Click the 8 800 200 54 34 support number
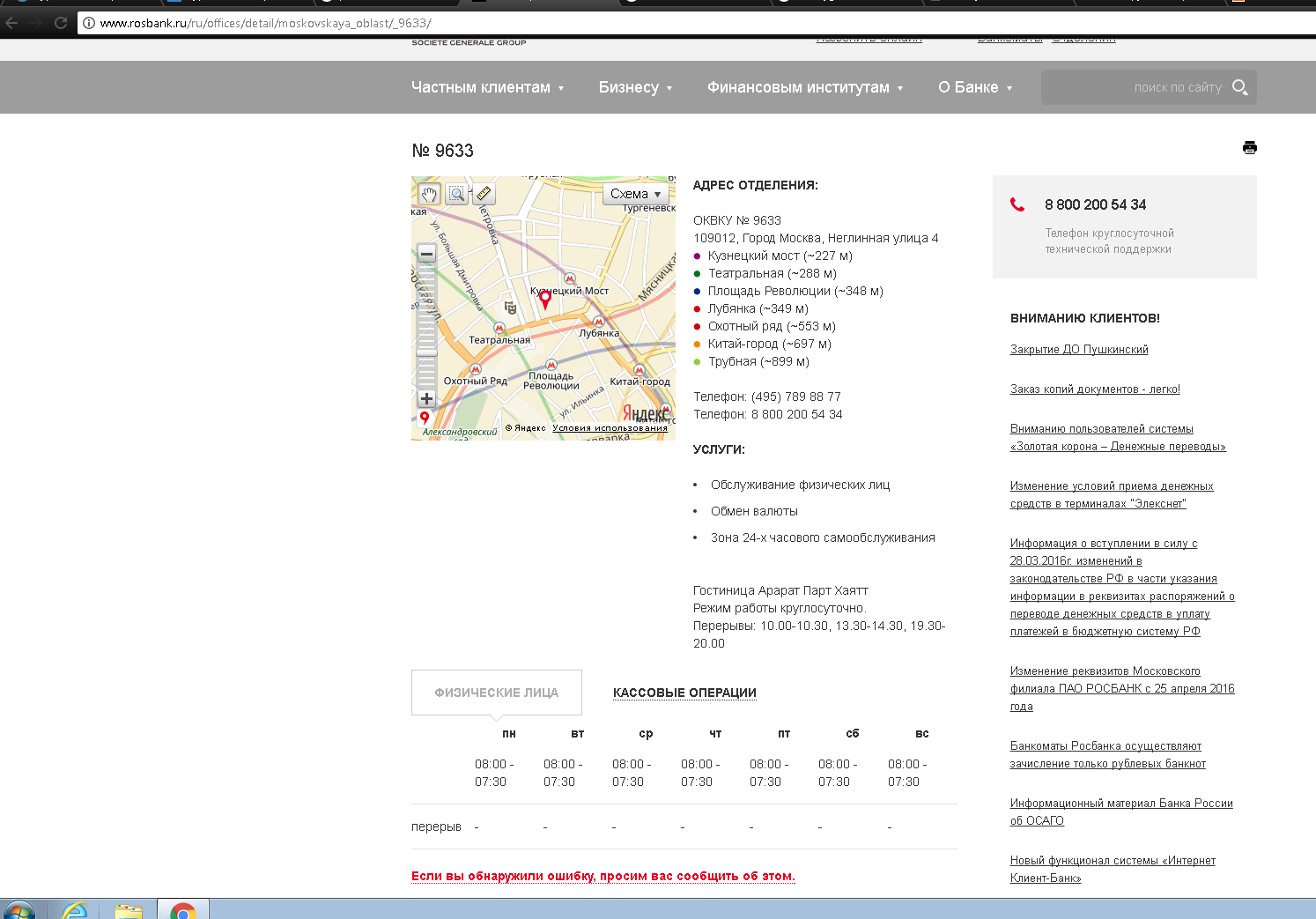The width and height of the screenshot is (1316, 919). pyautogui.click(x=1095, y=204)
